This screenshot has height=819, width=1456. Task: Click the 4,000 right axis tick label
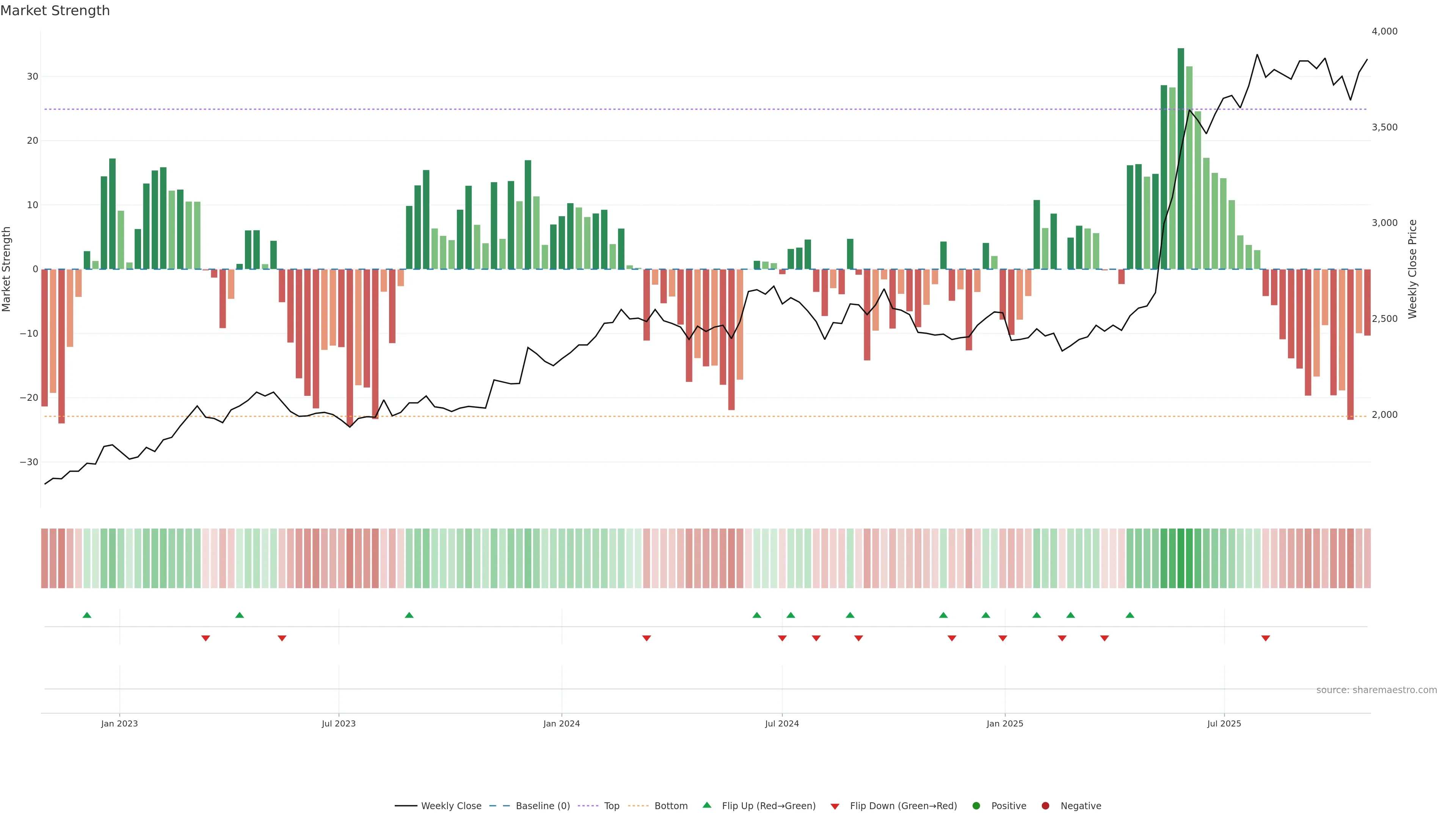(x=1384, y=31)
